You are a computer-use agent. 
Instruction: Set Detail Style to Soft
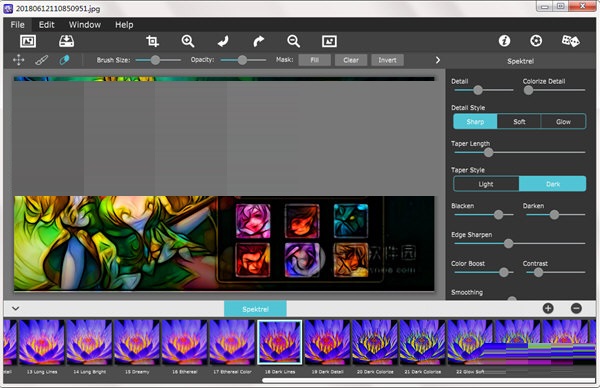(x=519, y=122)
